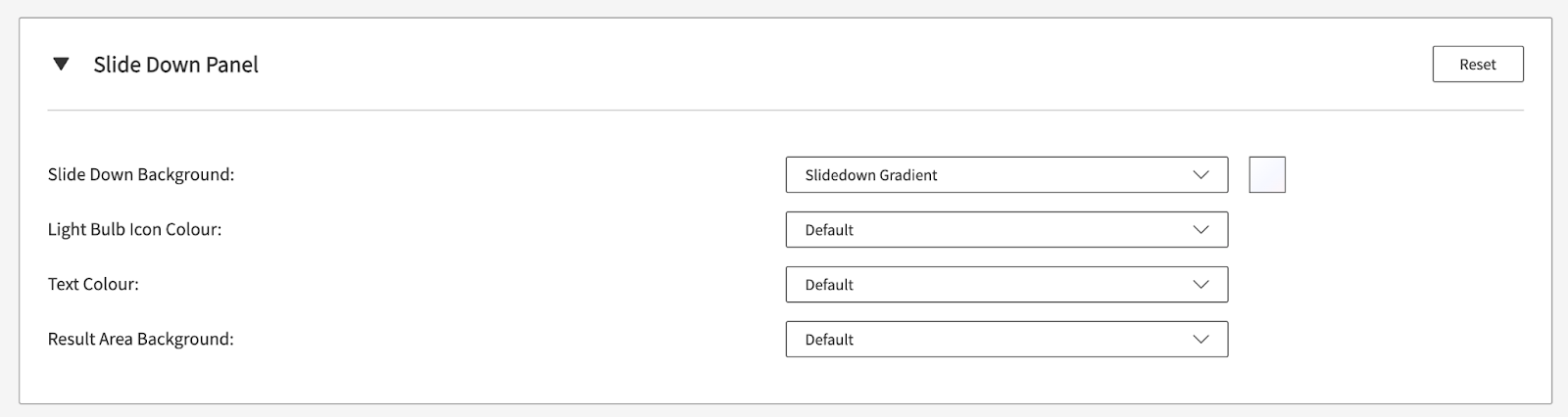1568x417 pixels.
Task: Click the Result Area Background label
Action: pos(140,340)
